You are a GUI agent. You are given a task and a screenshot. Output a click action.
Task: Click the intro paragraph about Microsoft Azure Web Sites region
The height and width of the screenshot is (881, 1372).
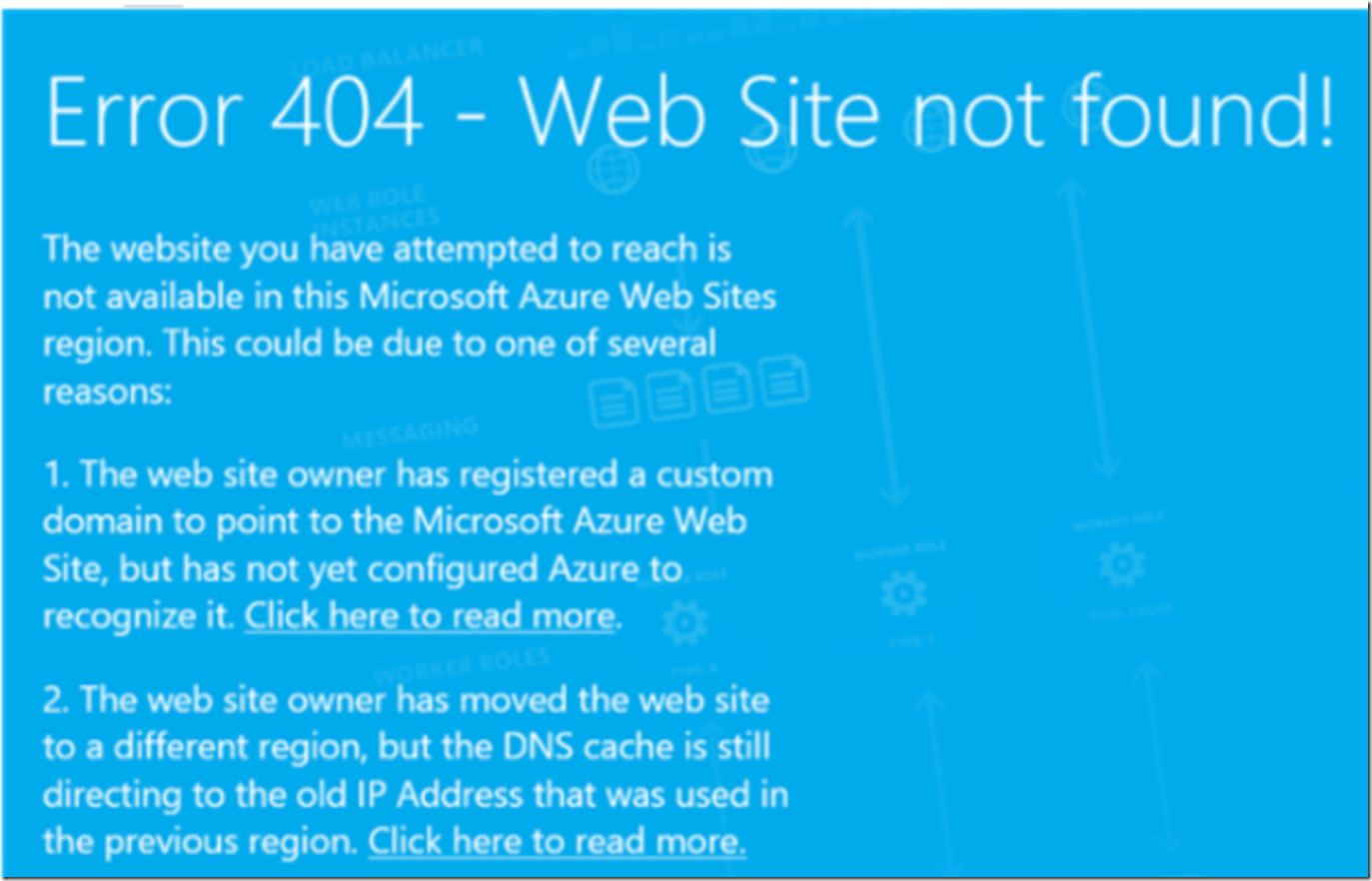click(x=410, y=320)
